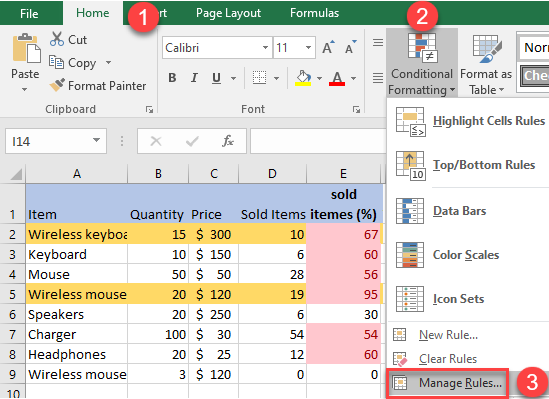Switch to the Home tab
This screenshot has width=549, height=399.
93,13
